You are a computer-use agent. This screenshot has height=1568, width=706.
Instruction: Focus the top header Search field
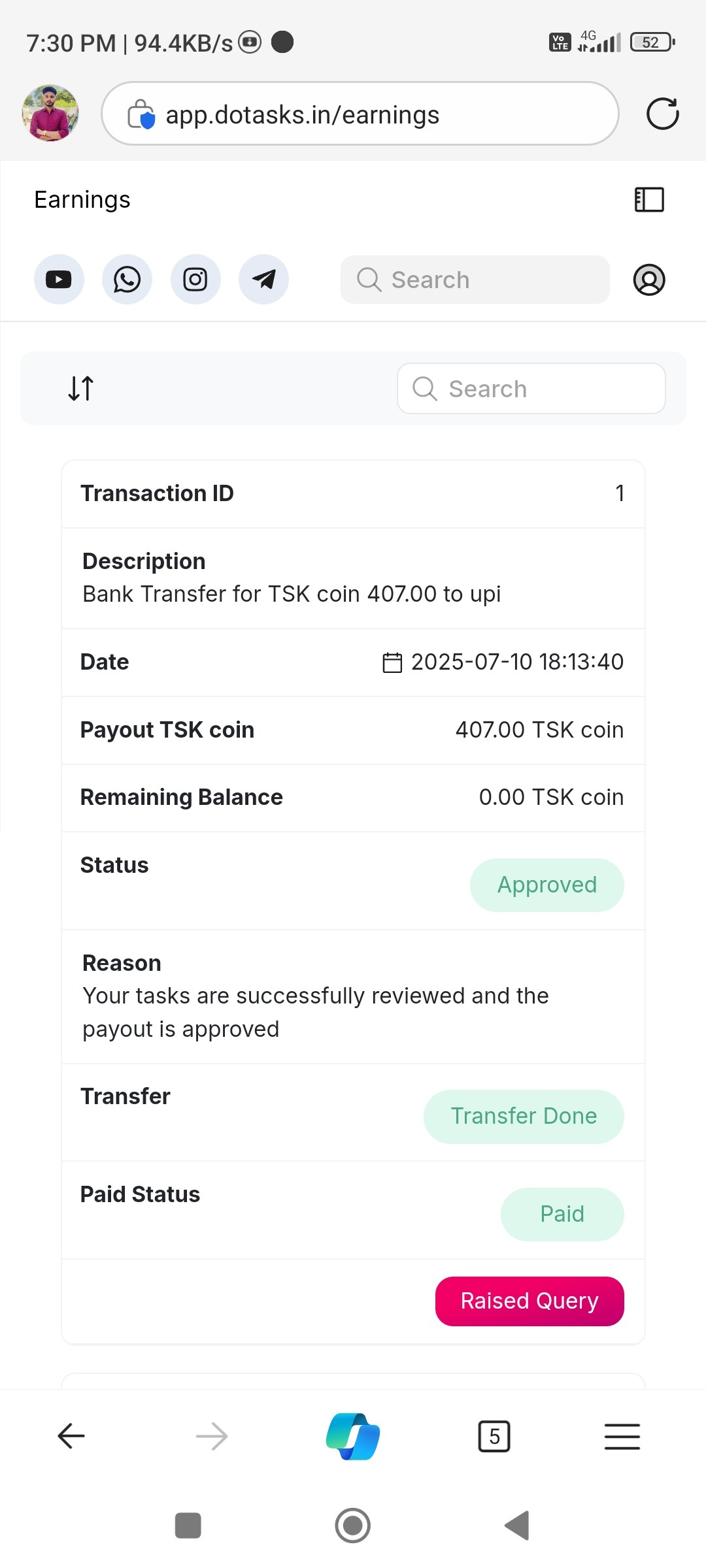(x=475, y=280)
